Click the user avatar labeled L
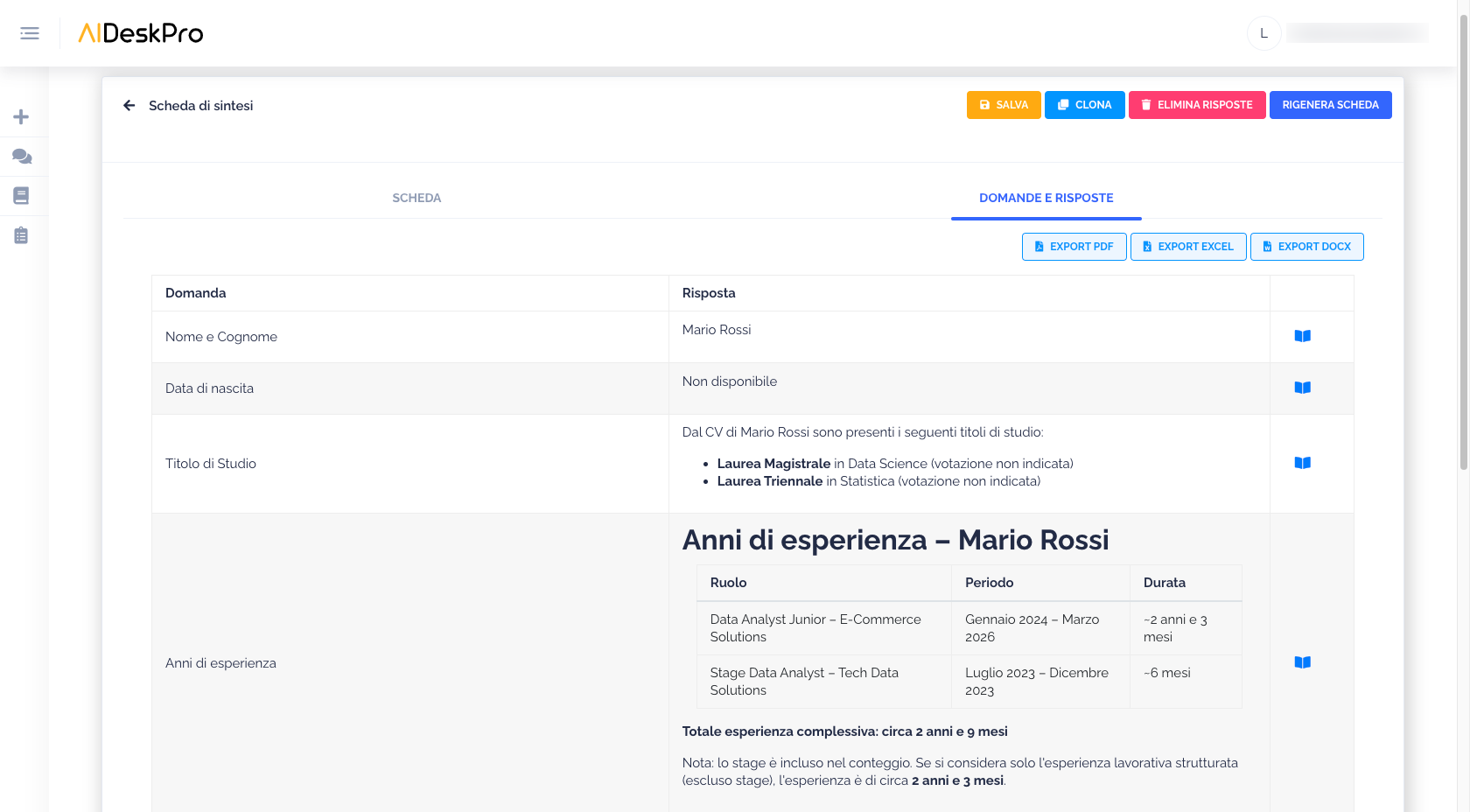The height and width of the screenshot is (812, 1470). 1263,33
